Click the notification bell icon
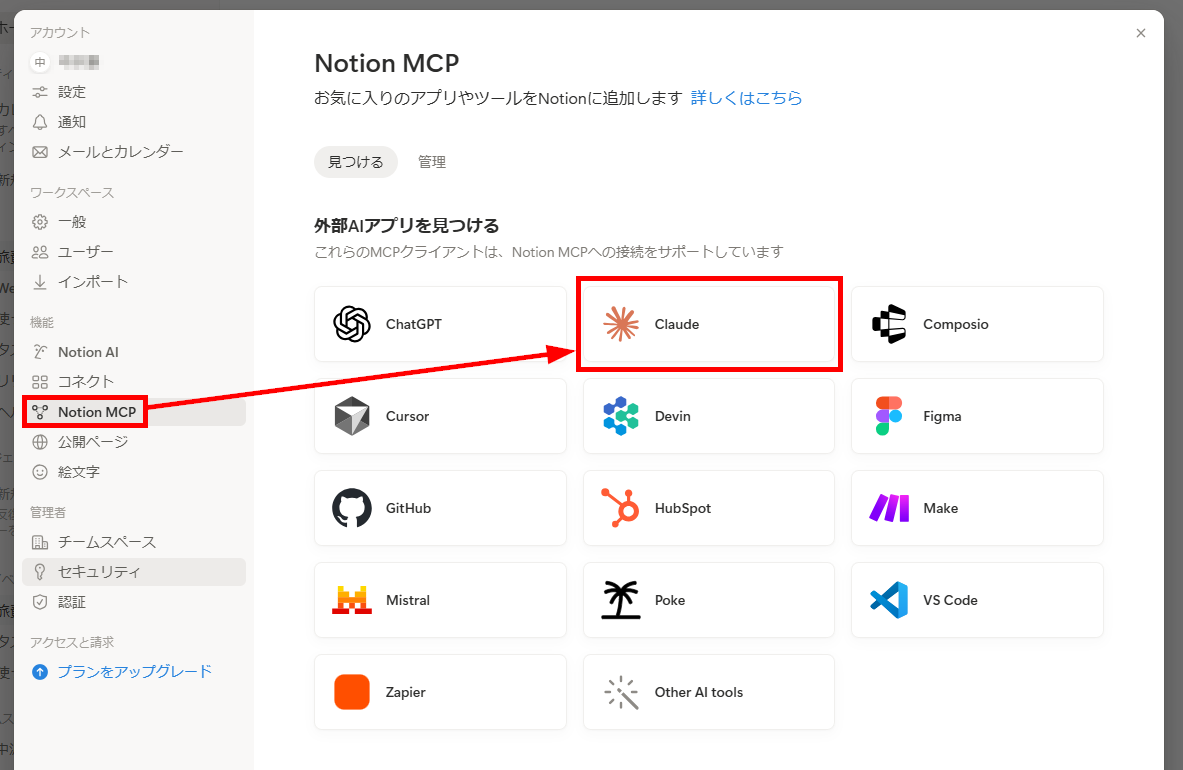 40,122
